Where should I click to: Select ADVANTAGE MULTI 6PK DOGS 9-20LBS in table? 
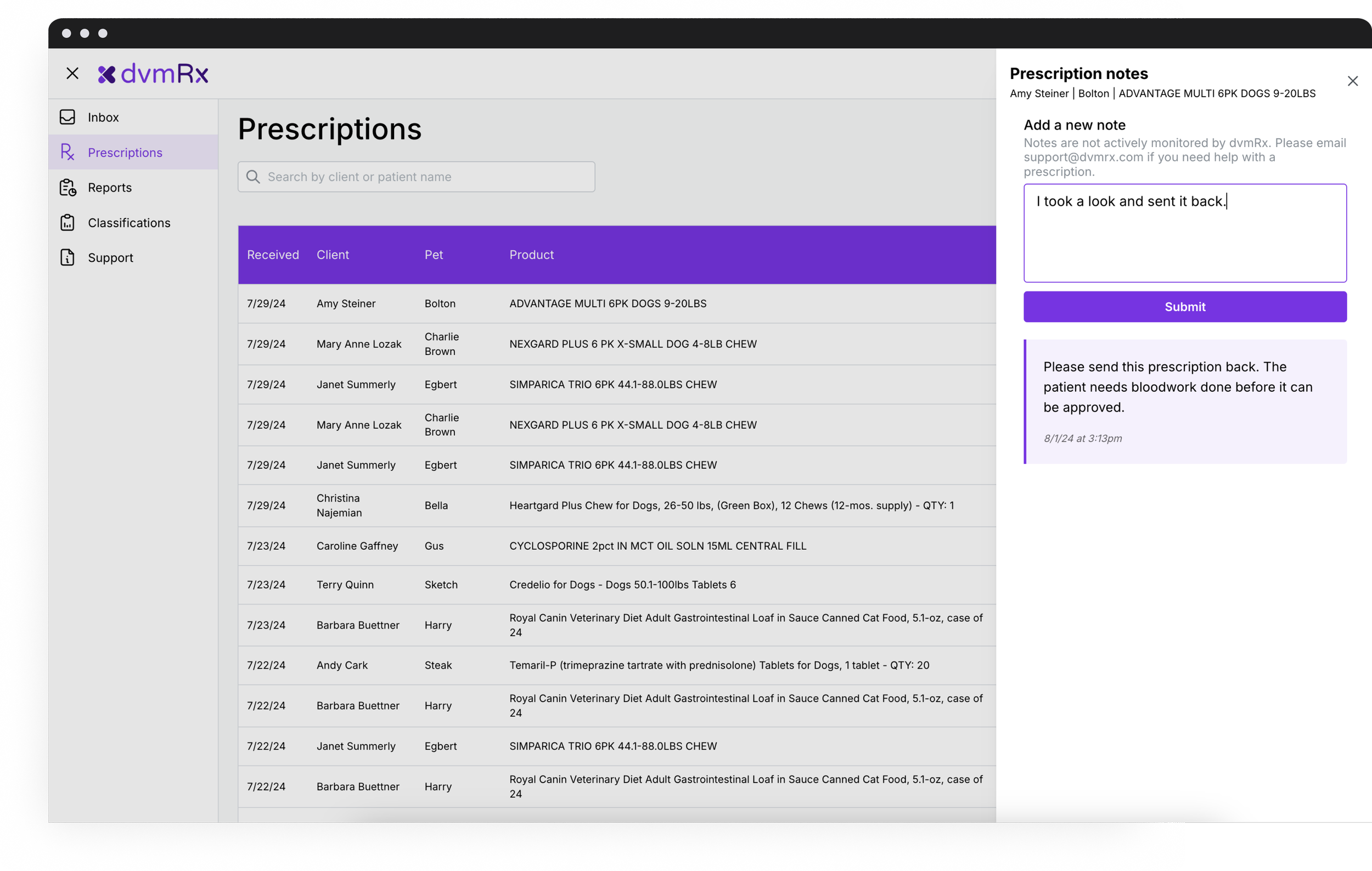pyautogui.click(x=608, y=304)
